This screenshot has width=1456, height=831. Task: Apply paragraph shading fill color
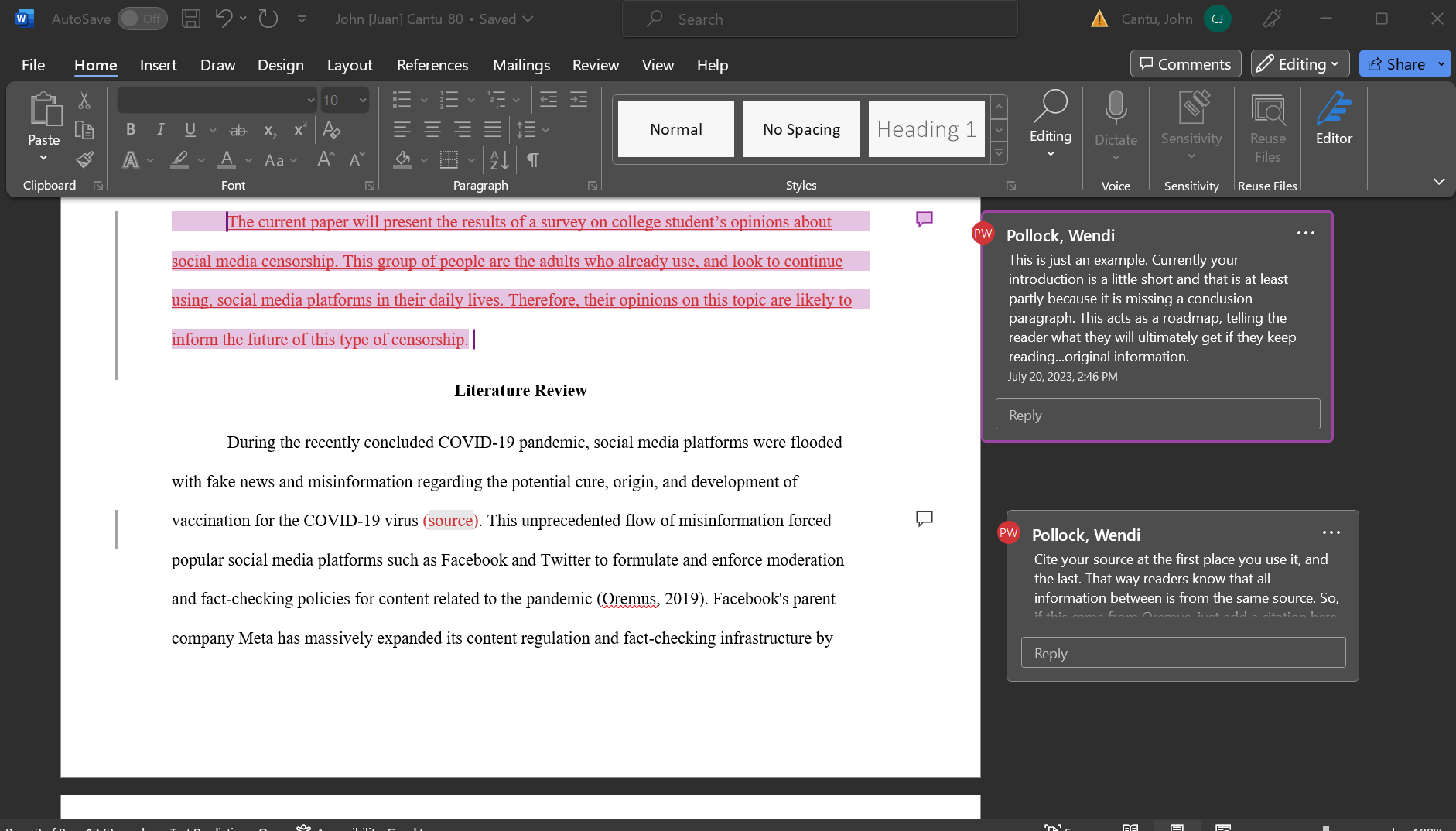pos(402,160)
